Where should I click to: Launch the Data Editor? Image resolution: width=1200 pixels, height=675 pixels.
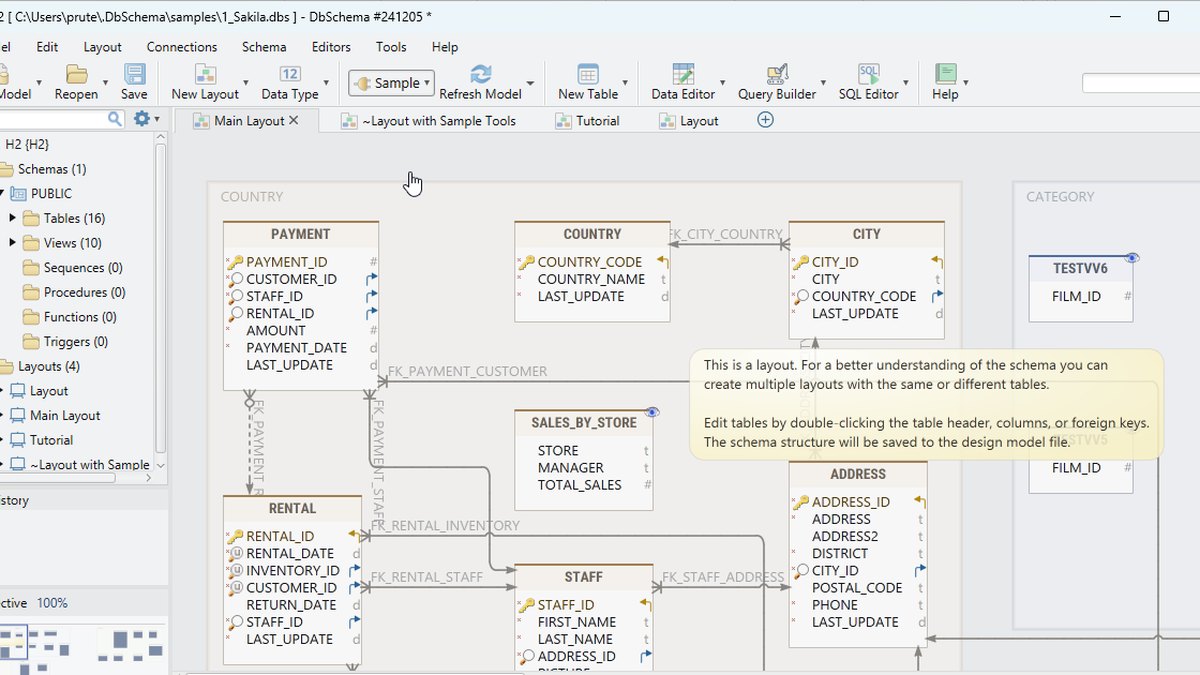click(683, 82)
